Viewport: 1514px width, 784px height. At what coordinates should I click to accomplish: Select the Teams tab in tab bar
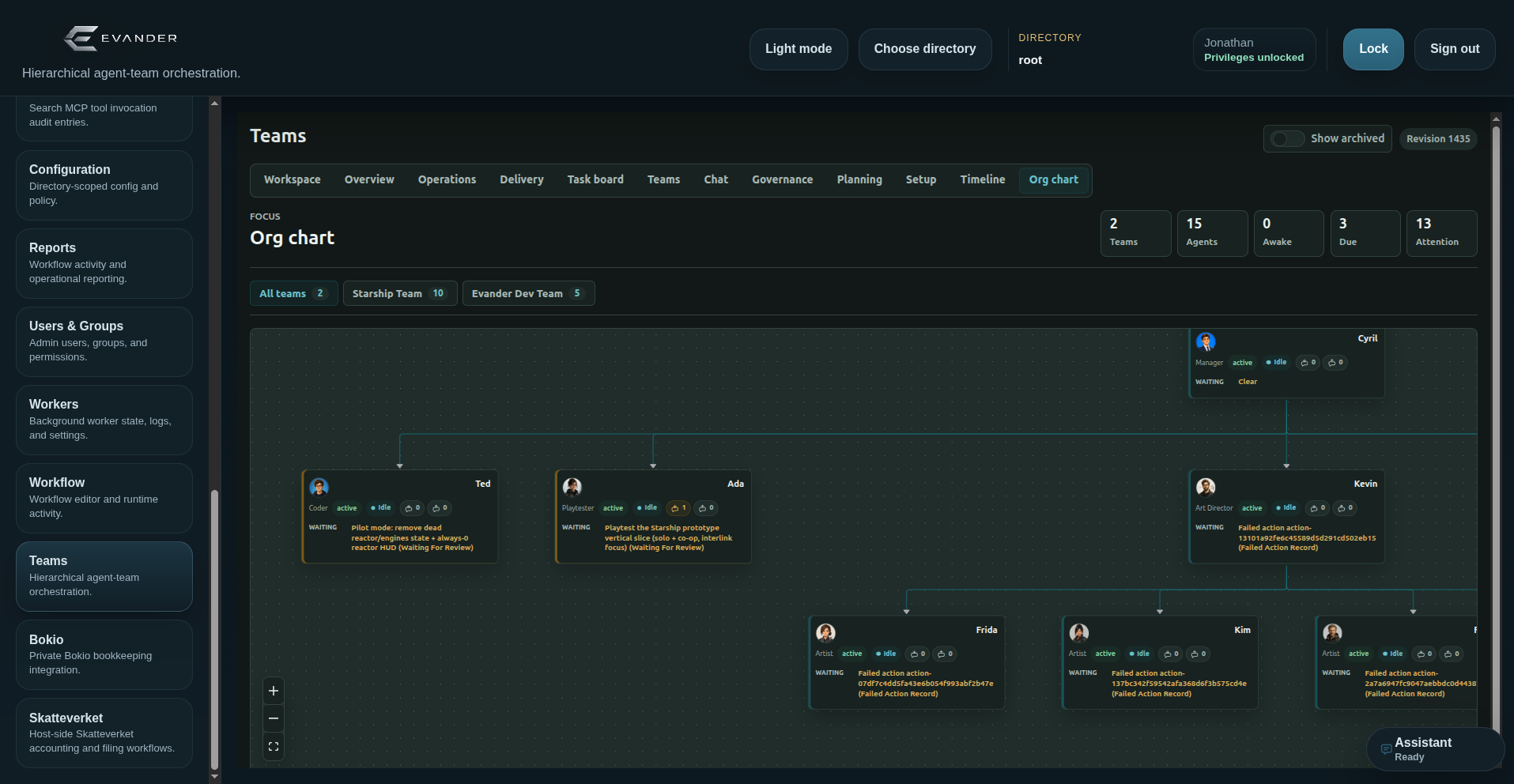coord(663,180)
